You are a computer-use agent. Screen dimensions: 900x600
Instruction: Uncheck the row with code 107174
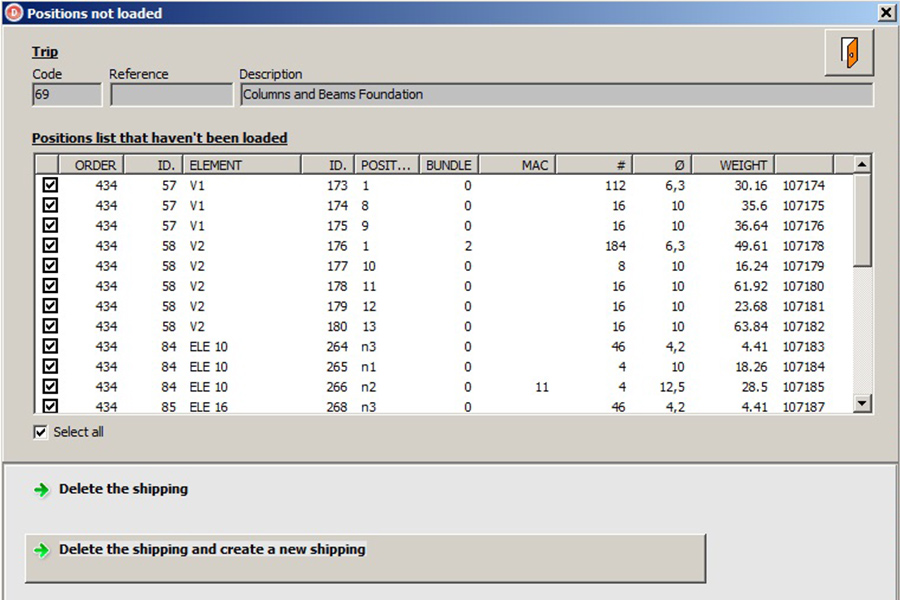pyautogui.click(x=50, y=185)
